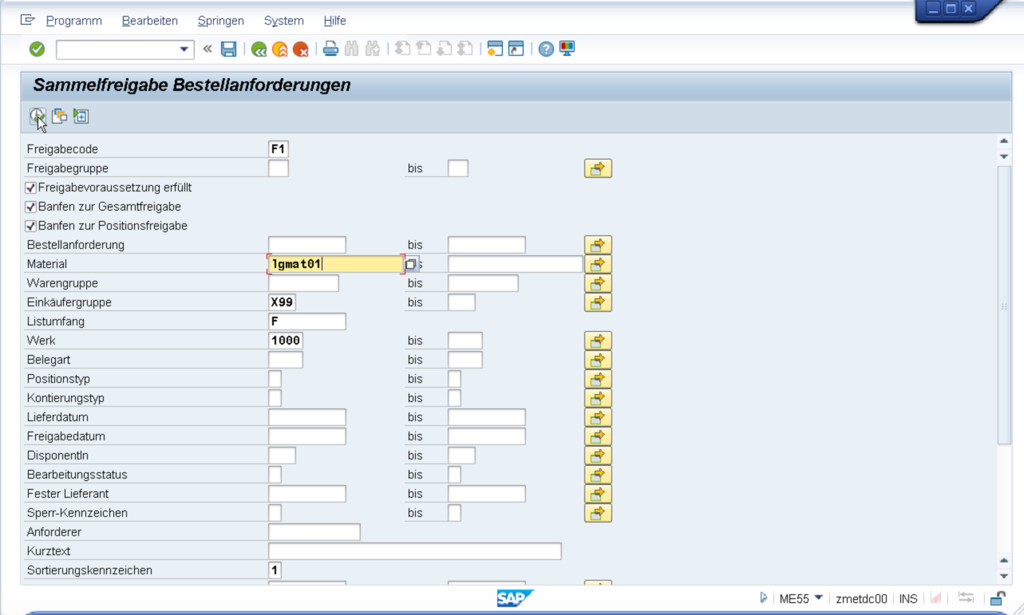Toggle Banfen zur Gesamtfreigabe checkbox
Screen dimensions: 1024x615
pyautogui.click(x=31, y=207)
